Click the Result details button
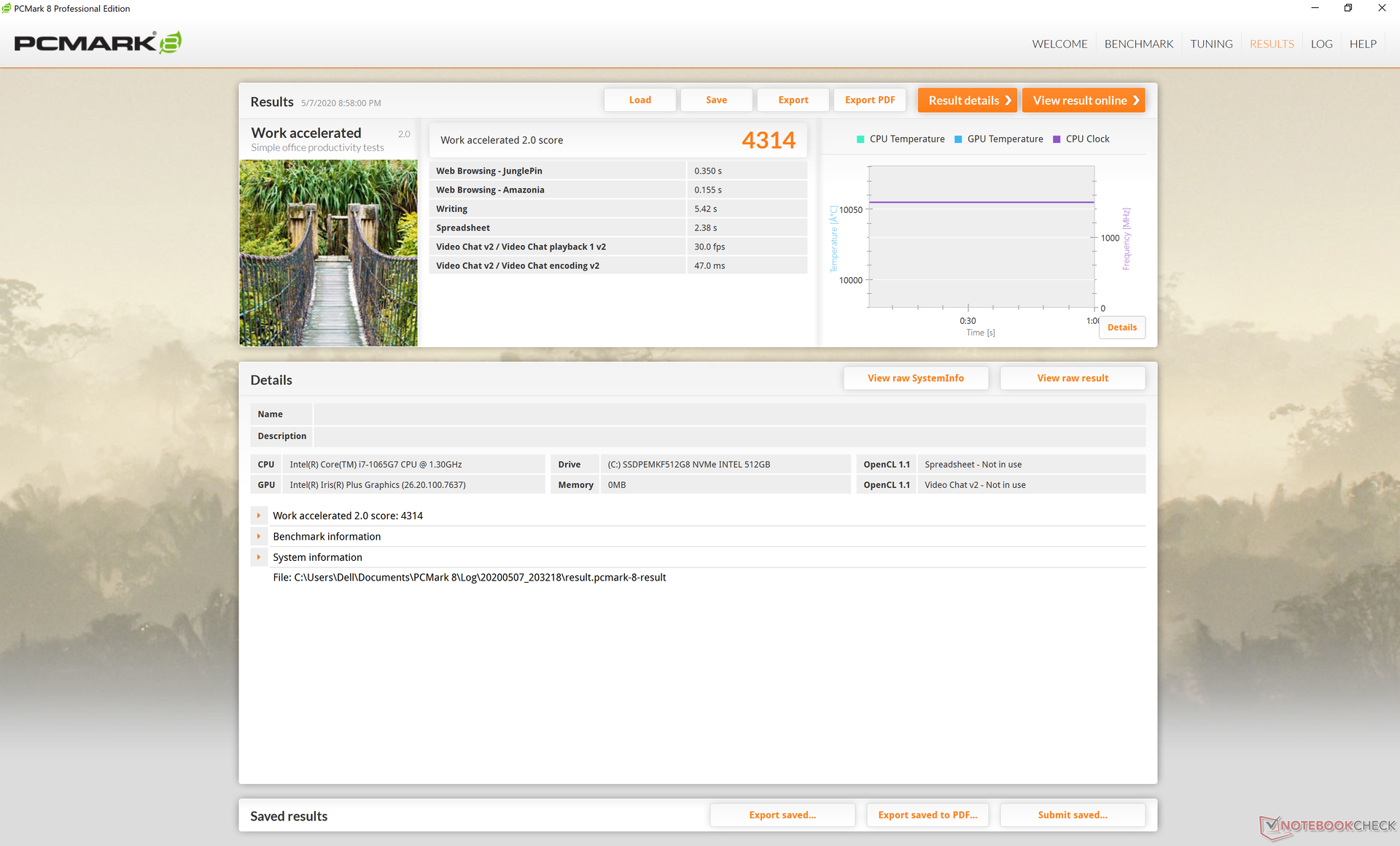Image resolution: width=1400 pixels, height=846 pixels. point(967,101)
